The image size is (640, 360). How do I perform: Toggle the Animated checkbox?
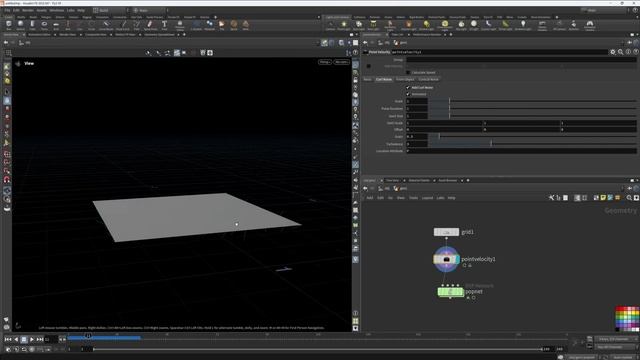(408, 94)
